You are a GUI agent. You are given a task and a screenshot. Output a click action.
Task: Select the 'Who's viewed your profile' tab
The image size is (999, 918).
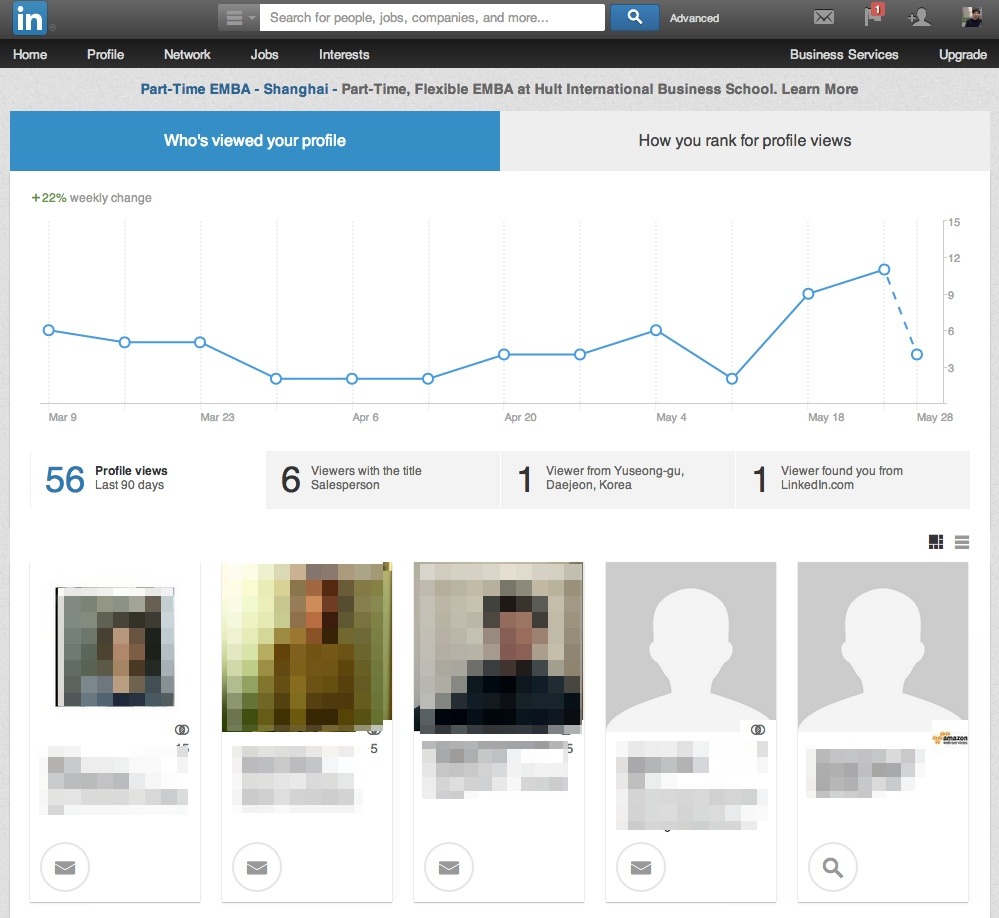point(255,141)
